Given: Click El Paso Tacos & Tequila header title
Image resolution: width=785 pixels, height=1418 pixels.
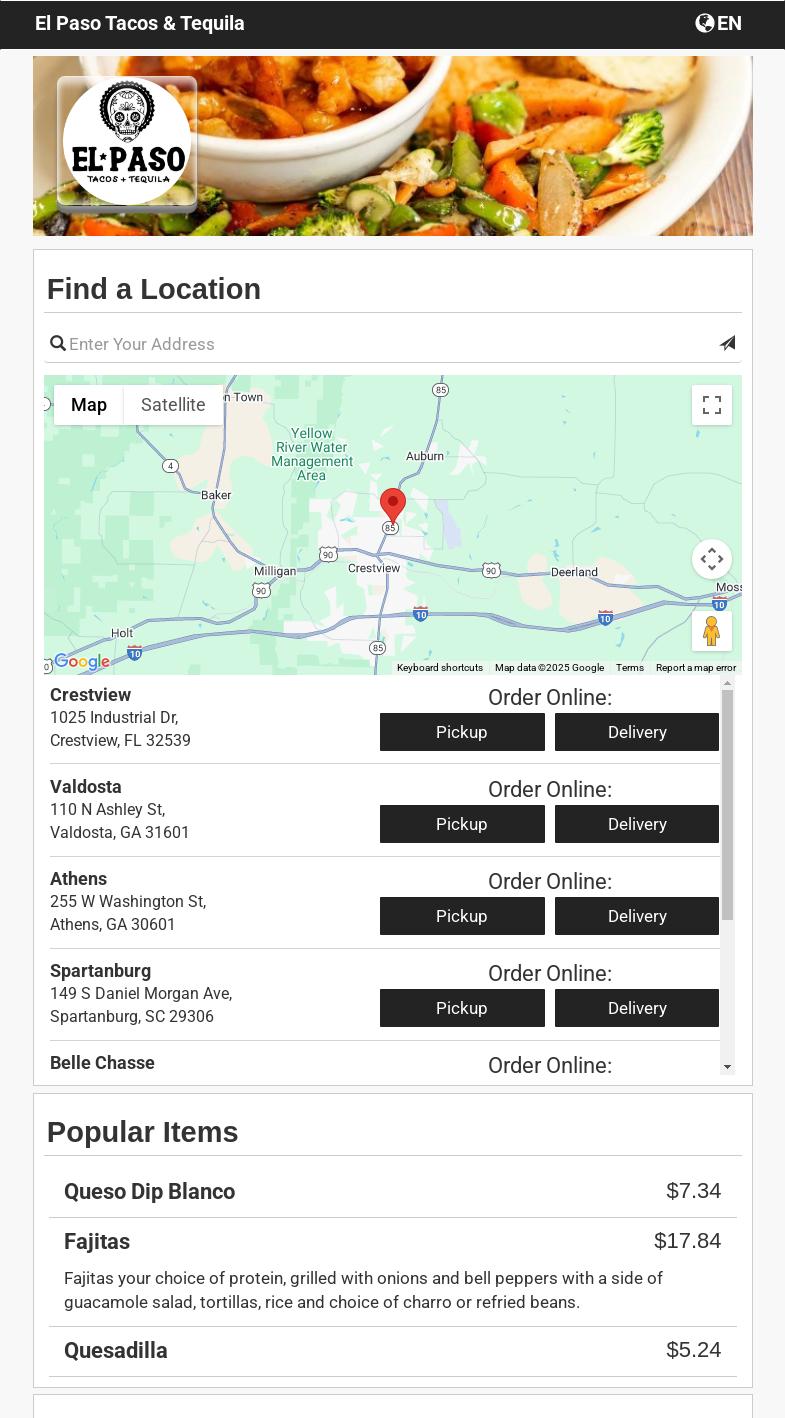Looking at the screenshot, I should point(140,23).
